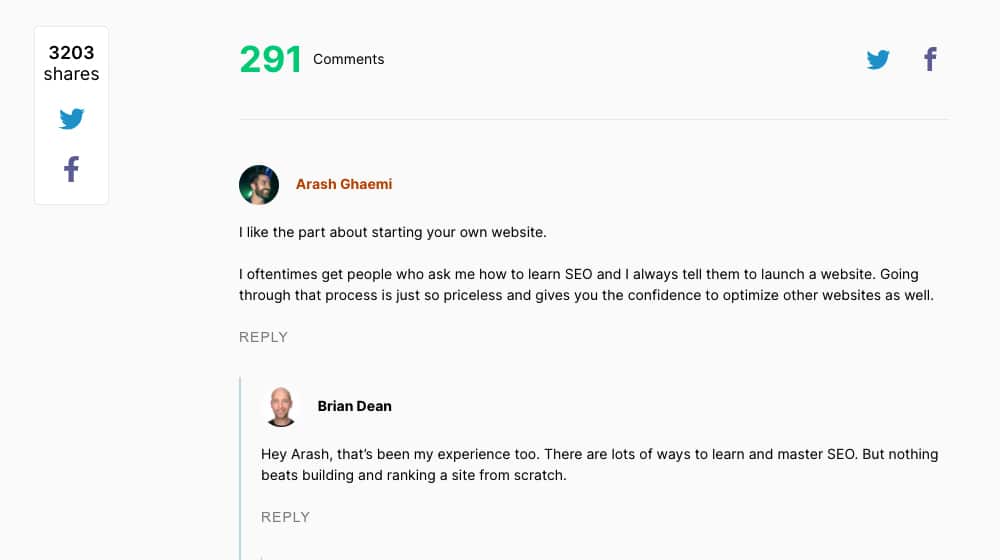Click the 3203 share count number
The height and width of the screenshot is (560, 1000).
(x=71, y=53)
